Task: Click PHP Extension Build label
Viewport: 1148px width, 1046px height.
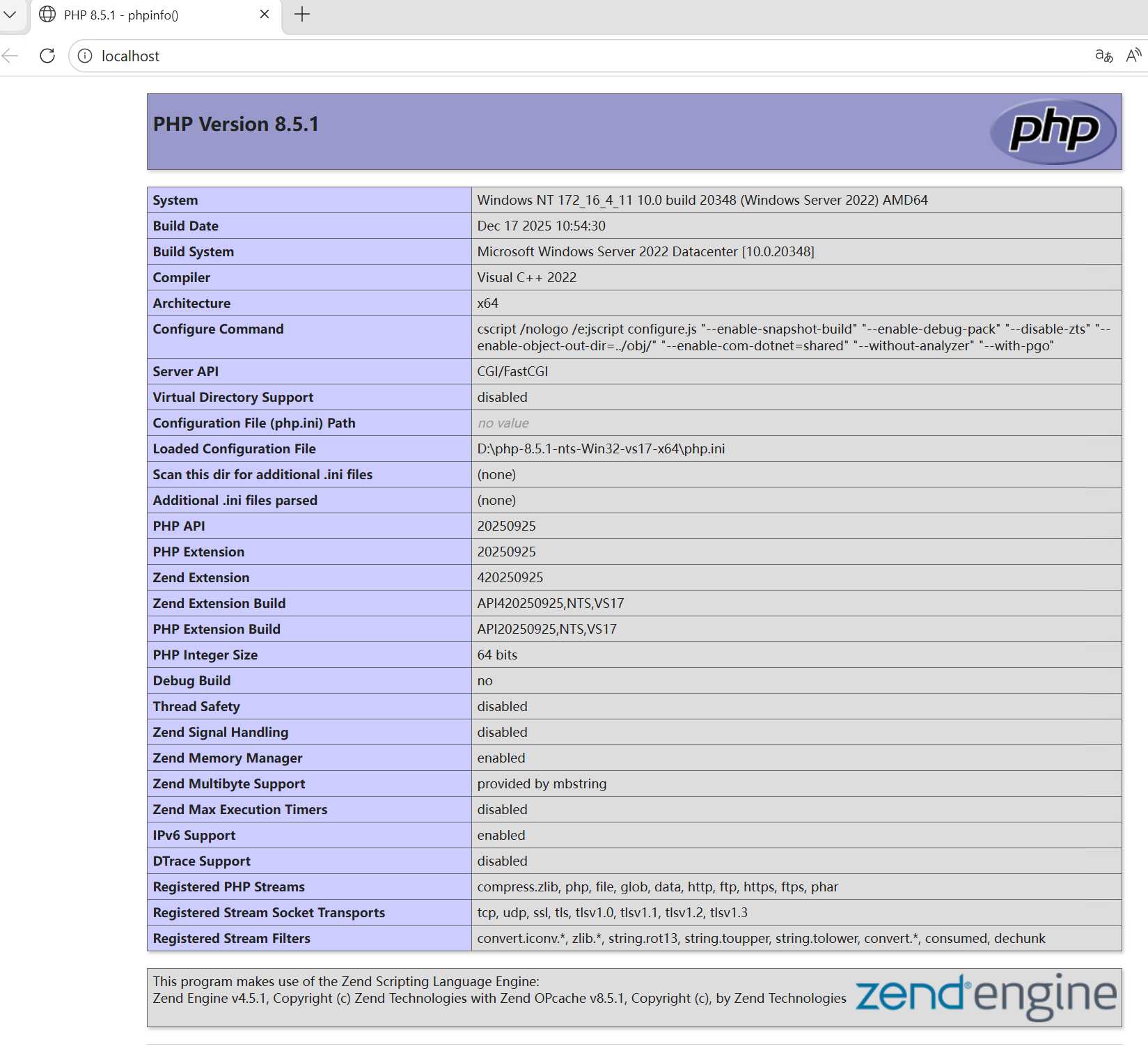Action: [217, 630]
